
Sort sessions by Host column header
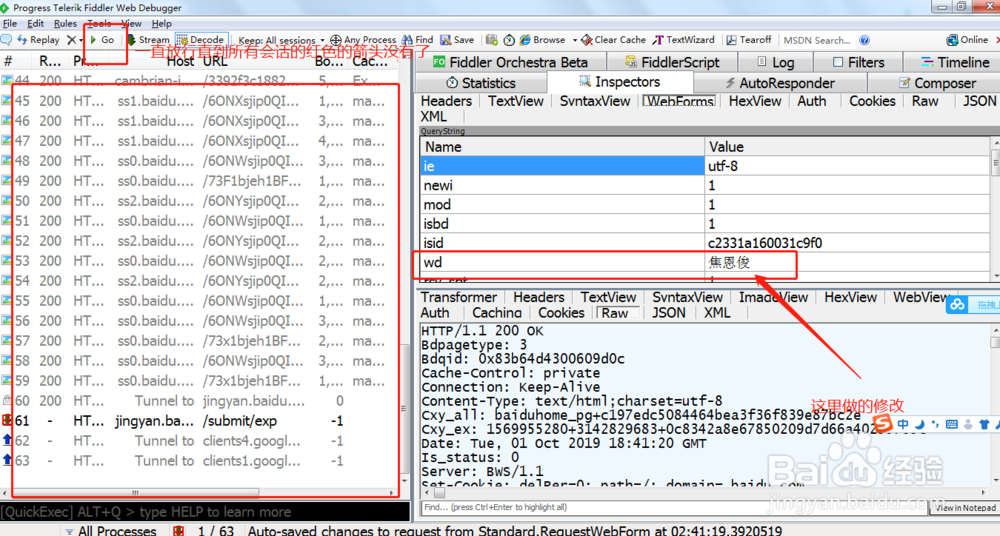pyautogui.click(x=180, y=61)
